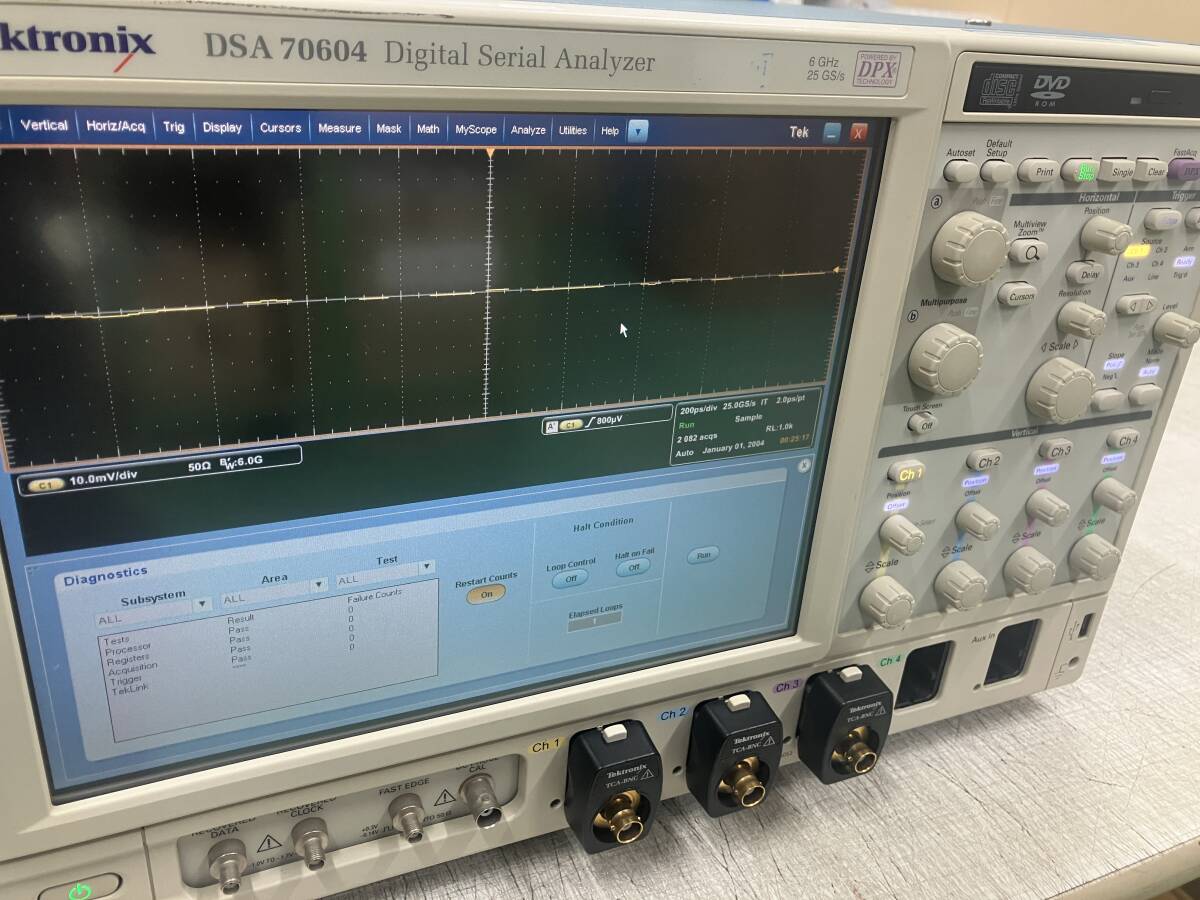
Task: Click the trigger level arrow at graticule right edge
Action: point(837,271)
